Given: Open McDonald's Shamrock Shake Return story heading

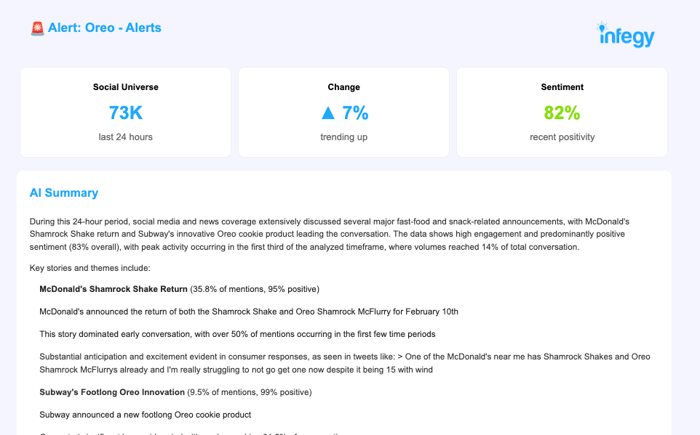Looking at the screenshot, I should pos(113,289).
